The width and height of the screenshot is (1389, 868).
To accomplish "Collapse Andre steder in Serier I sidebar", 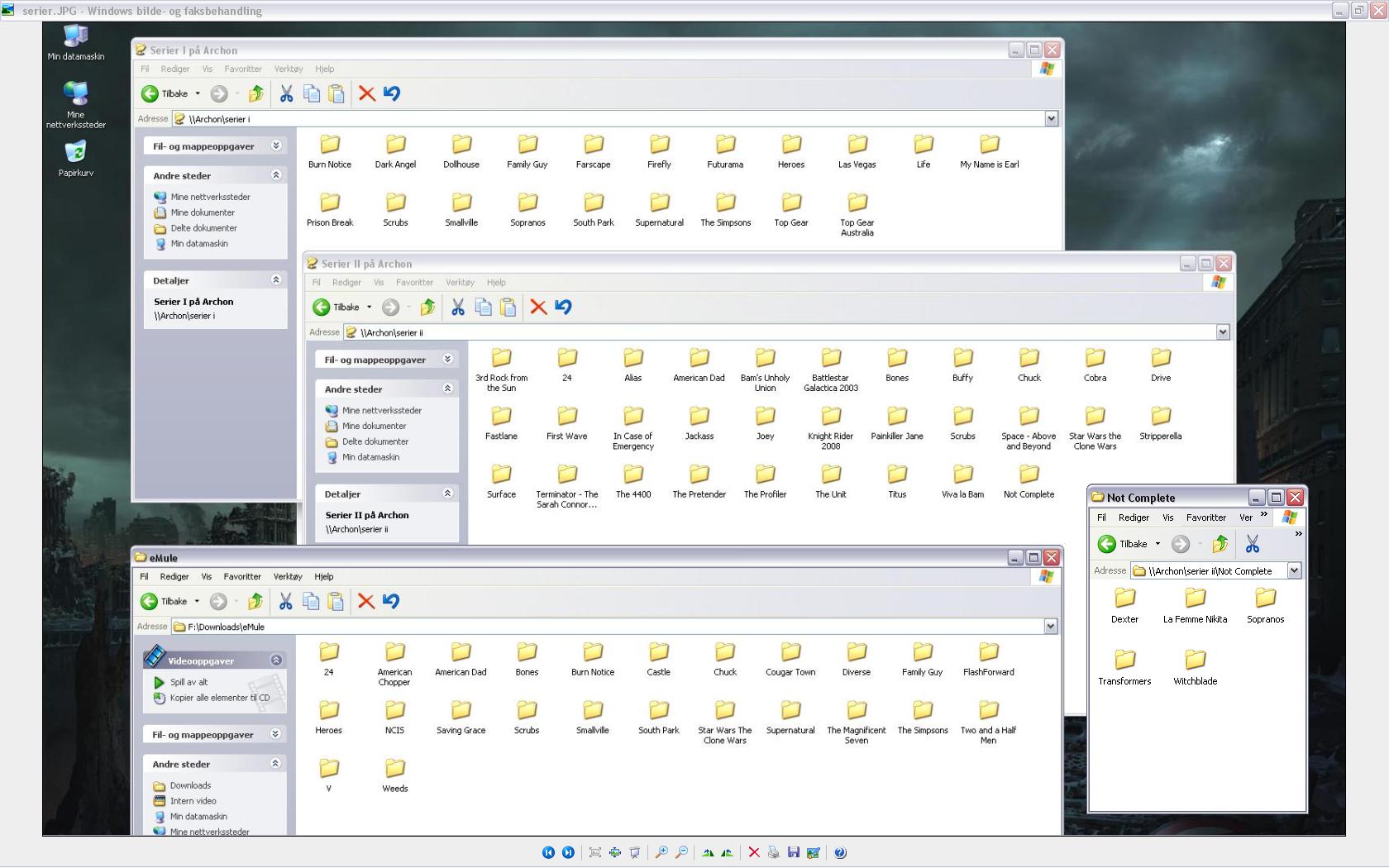I will tap(276, 174).
